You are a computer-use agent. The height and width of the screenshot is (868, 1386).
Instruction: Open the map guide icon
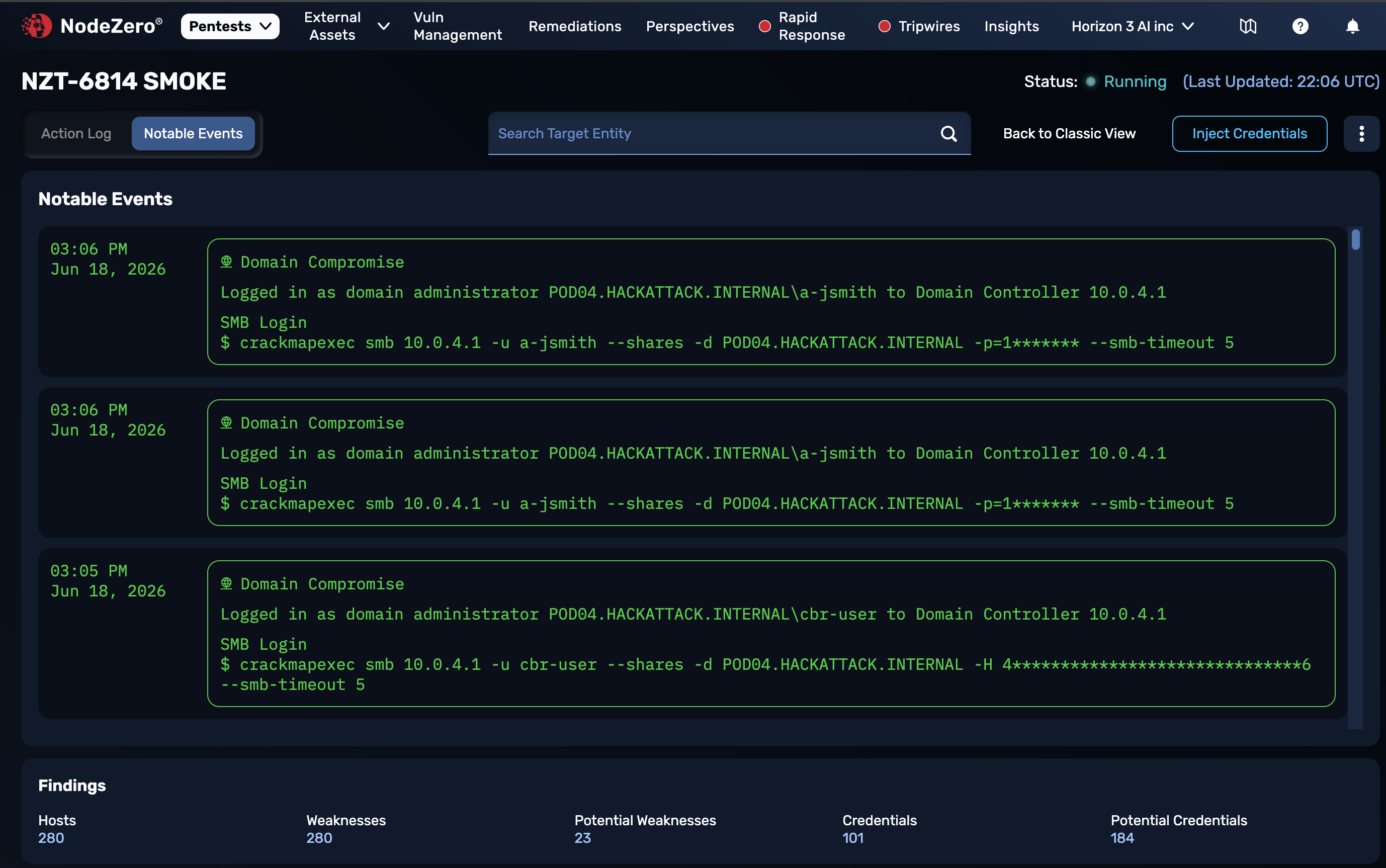tap(1248, 27)
